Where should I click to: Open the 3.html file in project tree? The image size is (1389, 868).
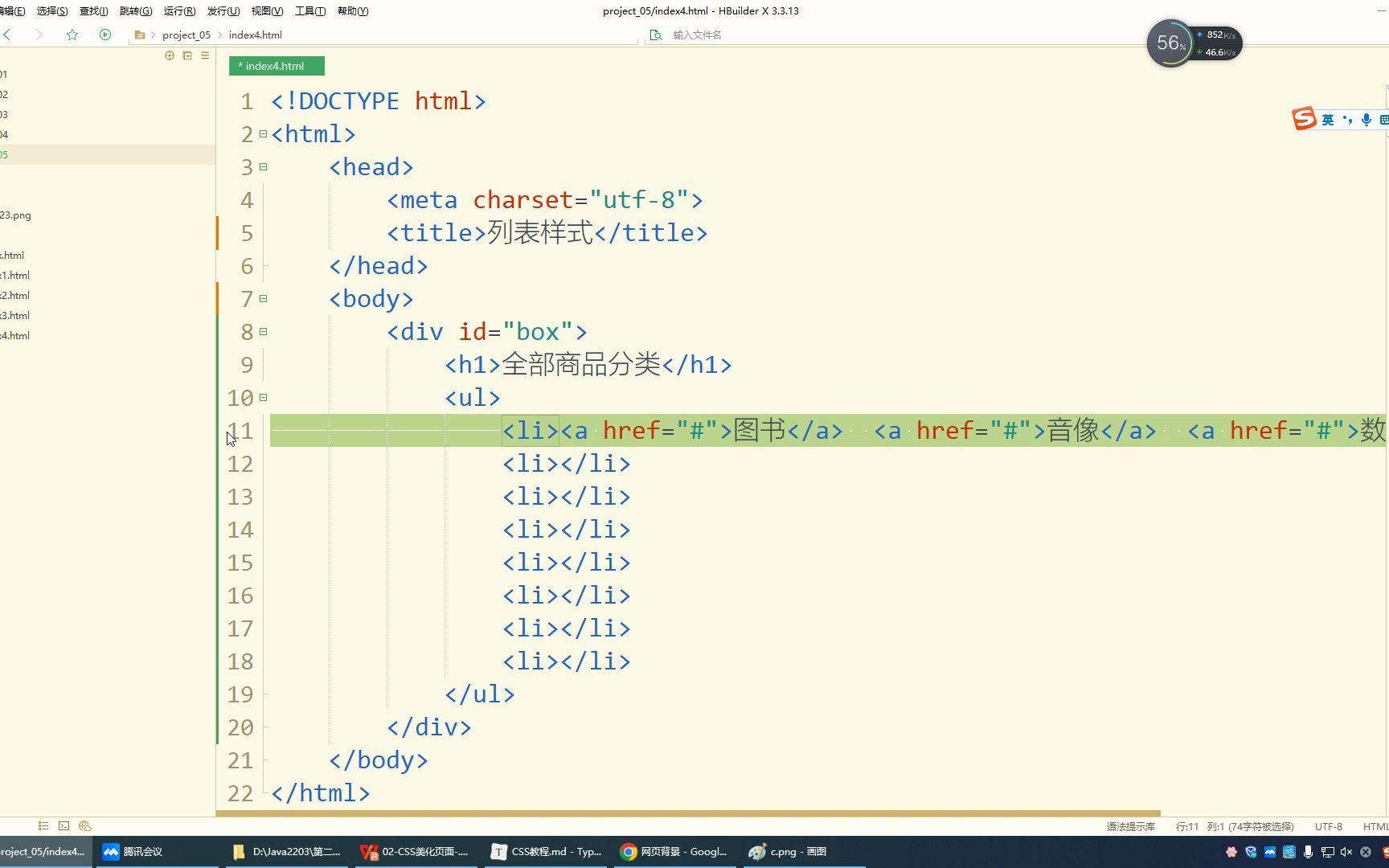point(14,316)
